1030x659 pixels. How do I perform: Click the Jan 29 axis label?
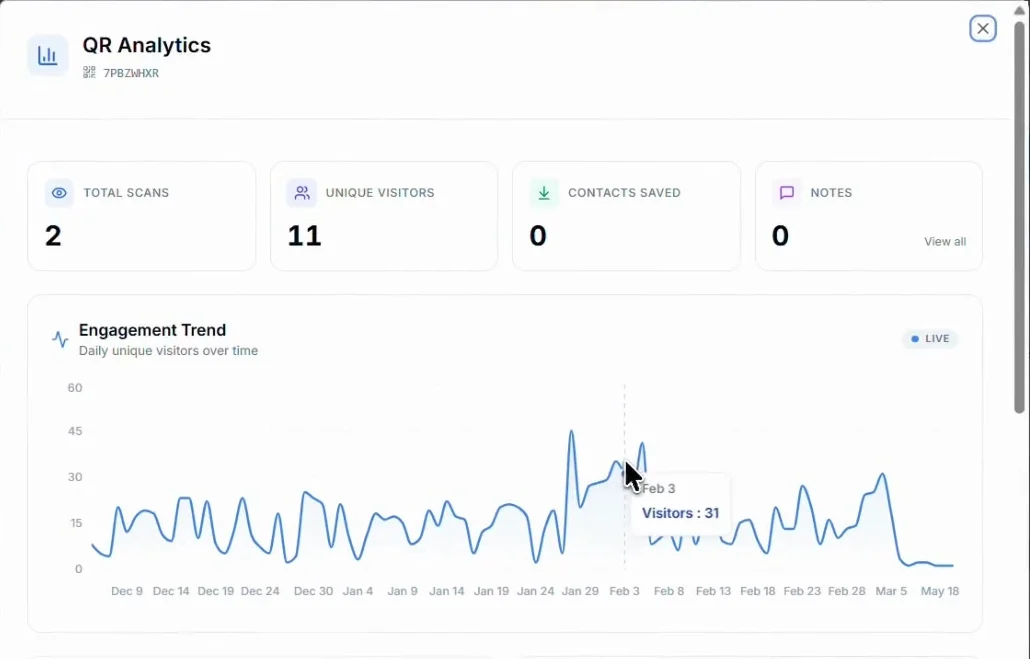click(580, 591)
